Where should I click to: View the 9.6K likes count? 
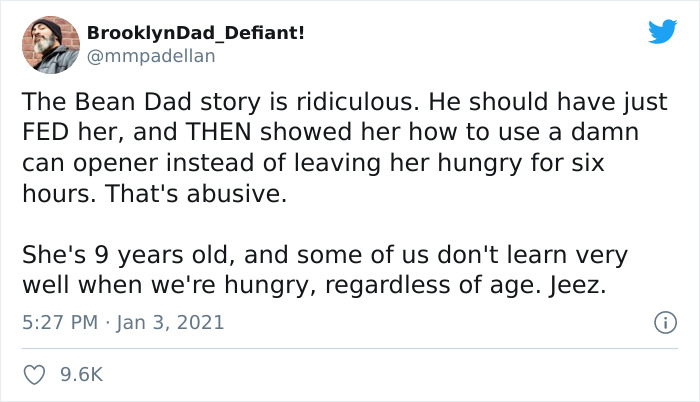[82, 375]
